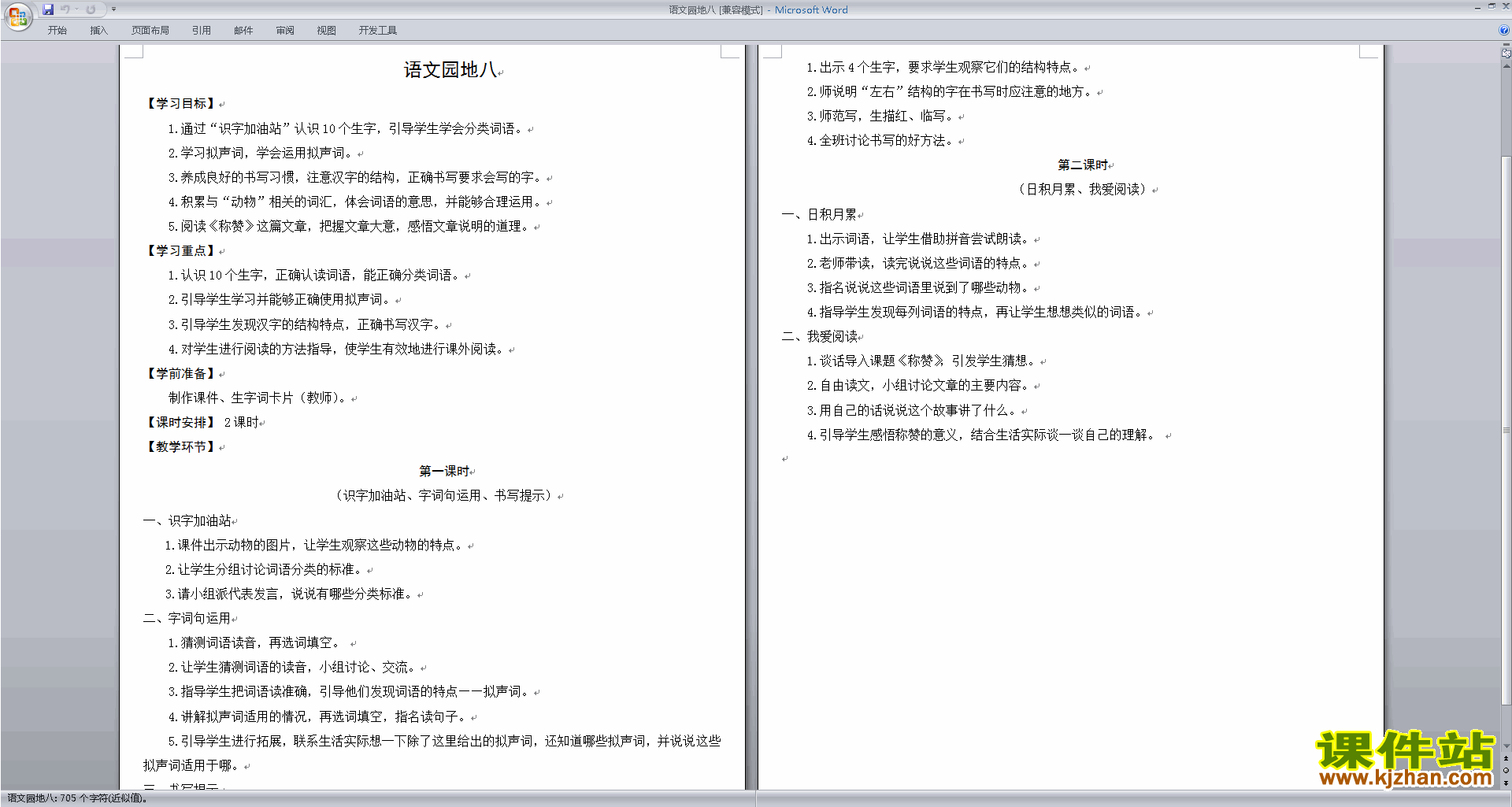
Task: Switch to the 页面布局 tab
Action: pos(150,31)
